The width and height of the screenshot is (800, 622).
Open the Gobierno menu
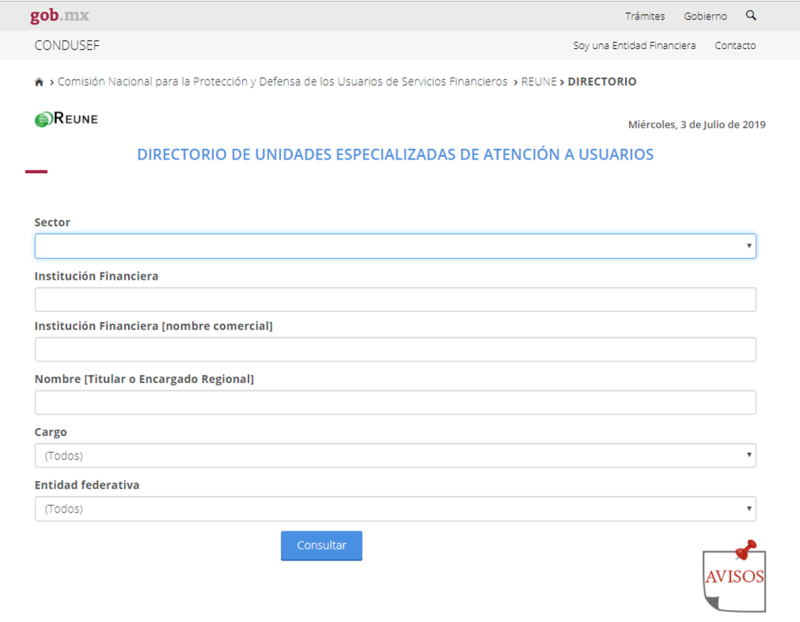[x=705, y=16]
